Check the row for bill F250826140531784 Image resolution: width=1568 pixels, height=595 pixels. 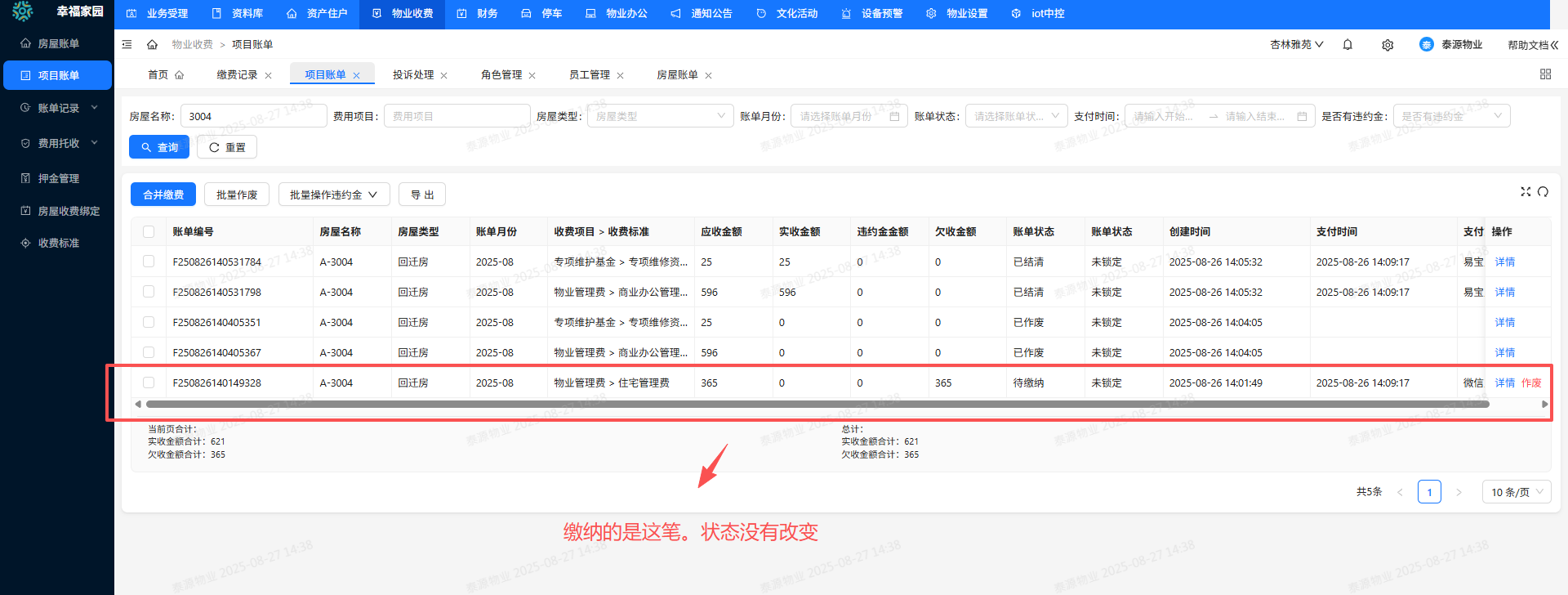coord(149,262)
